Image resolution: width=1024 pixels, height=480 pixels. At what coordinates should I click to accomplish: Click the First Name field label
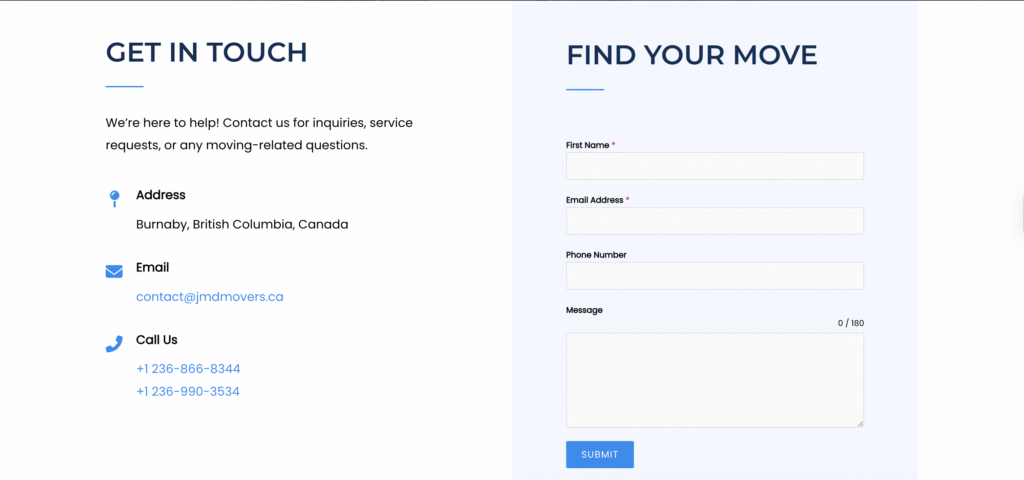click(x=588, y=145)
